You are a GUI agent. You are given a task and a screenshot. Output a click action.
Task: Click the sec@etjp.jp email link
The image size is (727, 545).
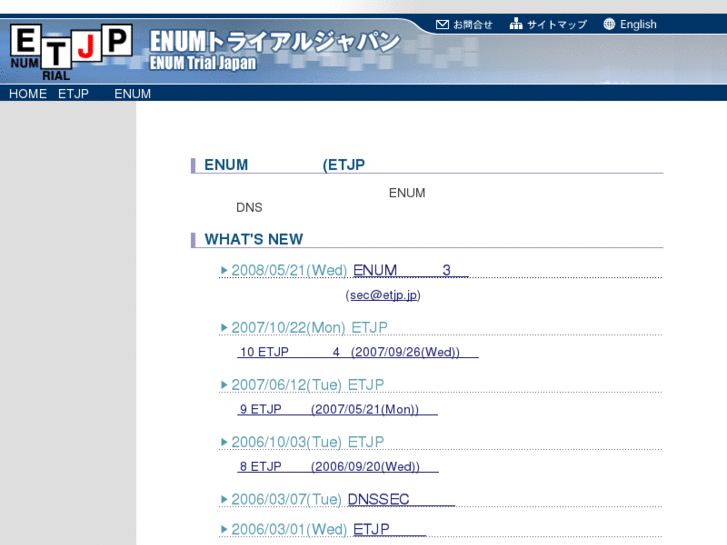pyautogui.click(x=383, y=295)
